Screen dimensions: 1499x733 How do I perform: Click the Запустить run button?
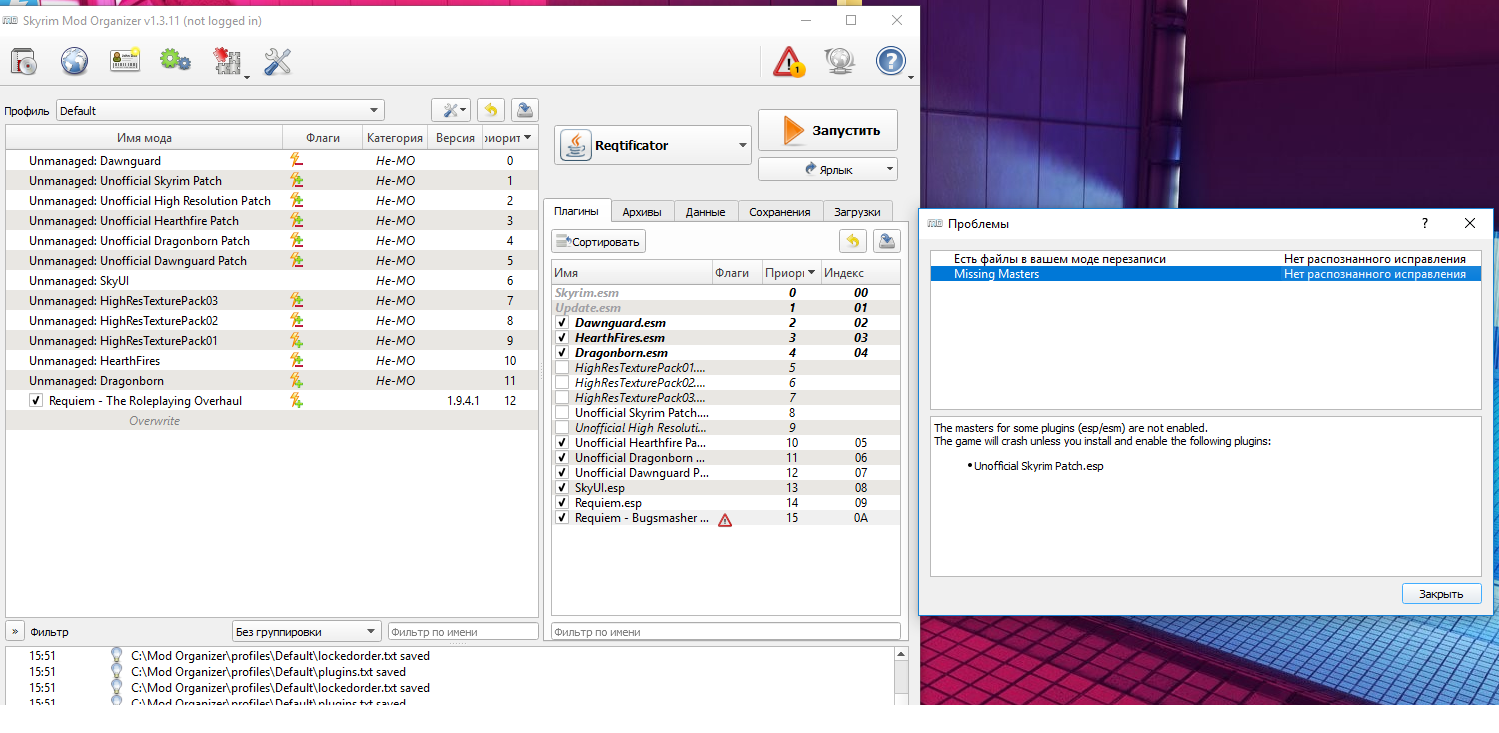point(828,130)
